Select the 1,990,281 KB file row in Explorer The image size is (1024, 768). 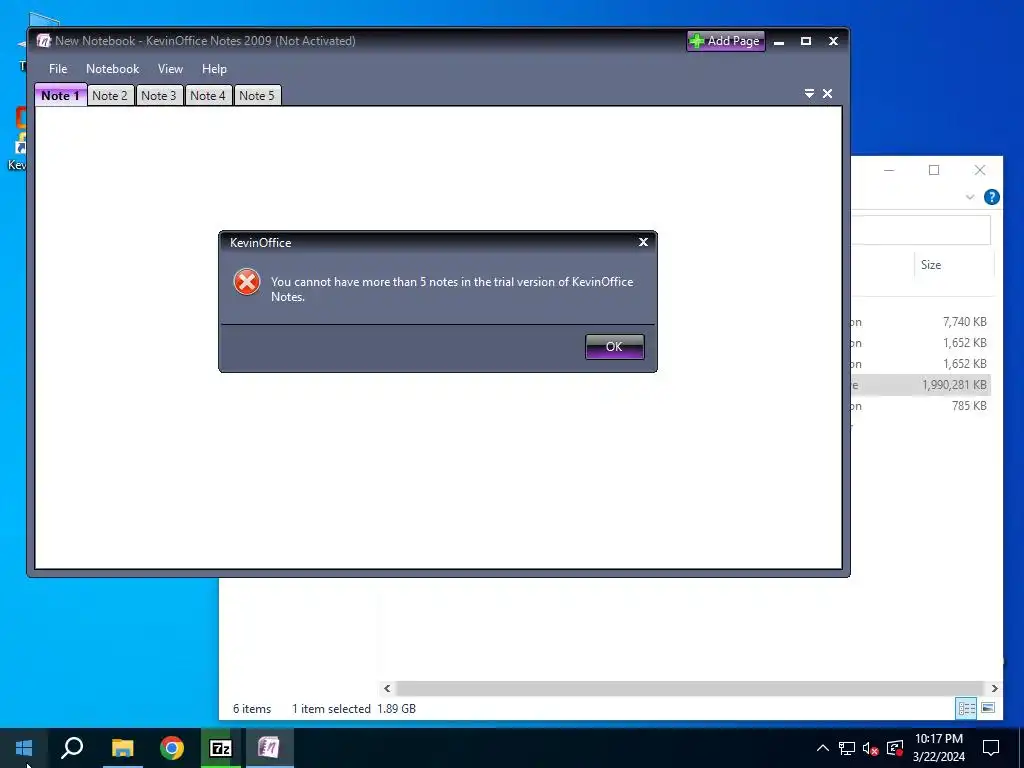(921, 385)
